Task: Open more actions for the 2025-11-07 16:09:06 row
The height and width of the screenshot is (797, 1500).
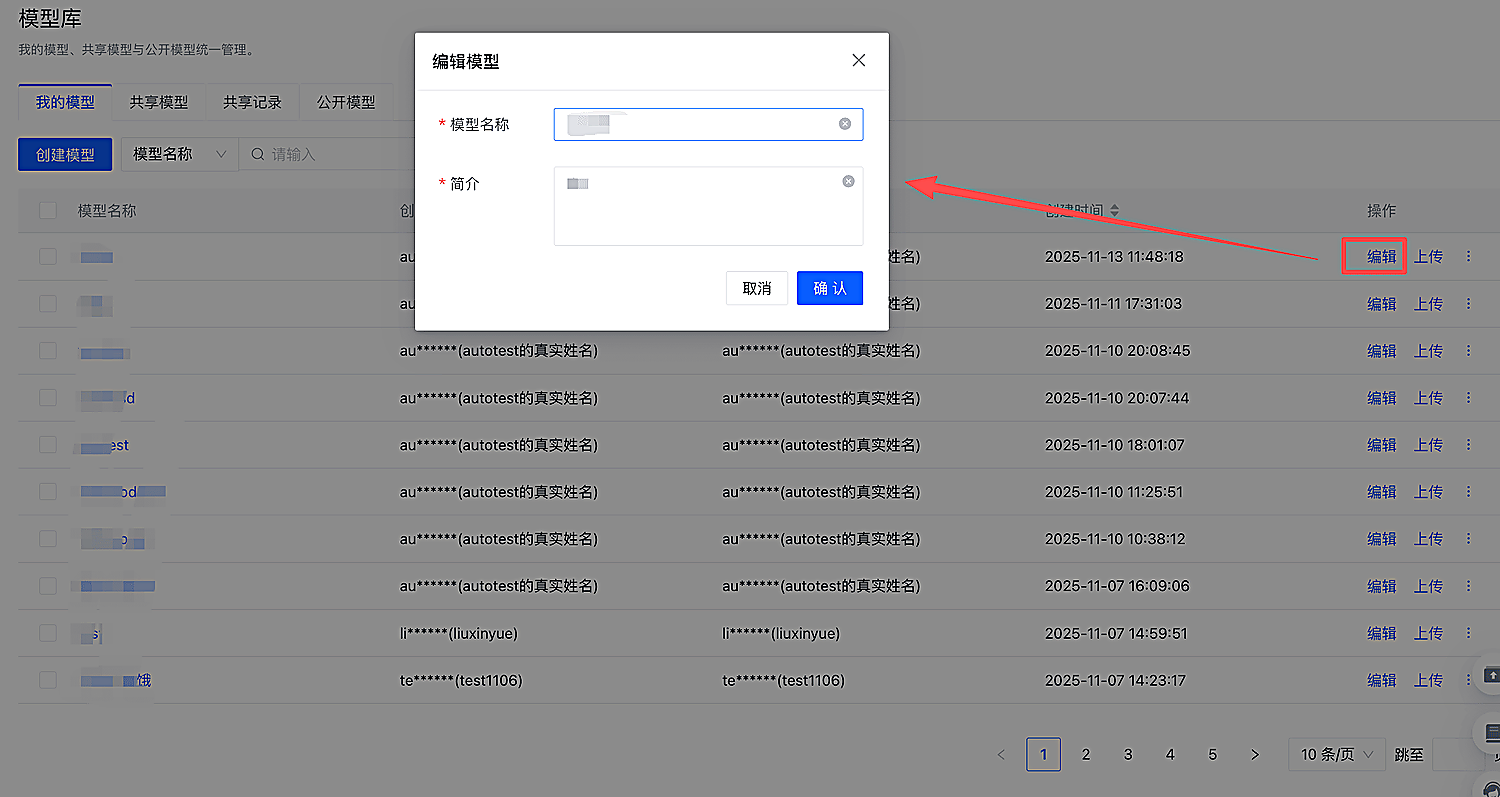Action: click(1468, 586)
